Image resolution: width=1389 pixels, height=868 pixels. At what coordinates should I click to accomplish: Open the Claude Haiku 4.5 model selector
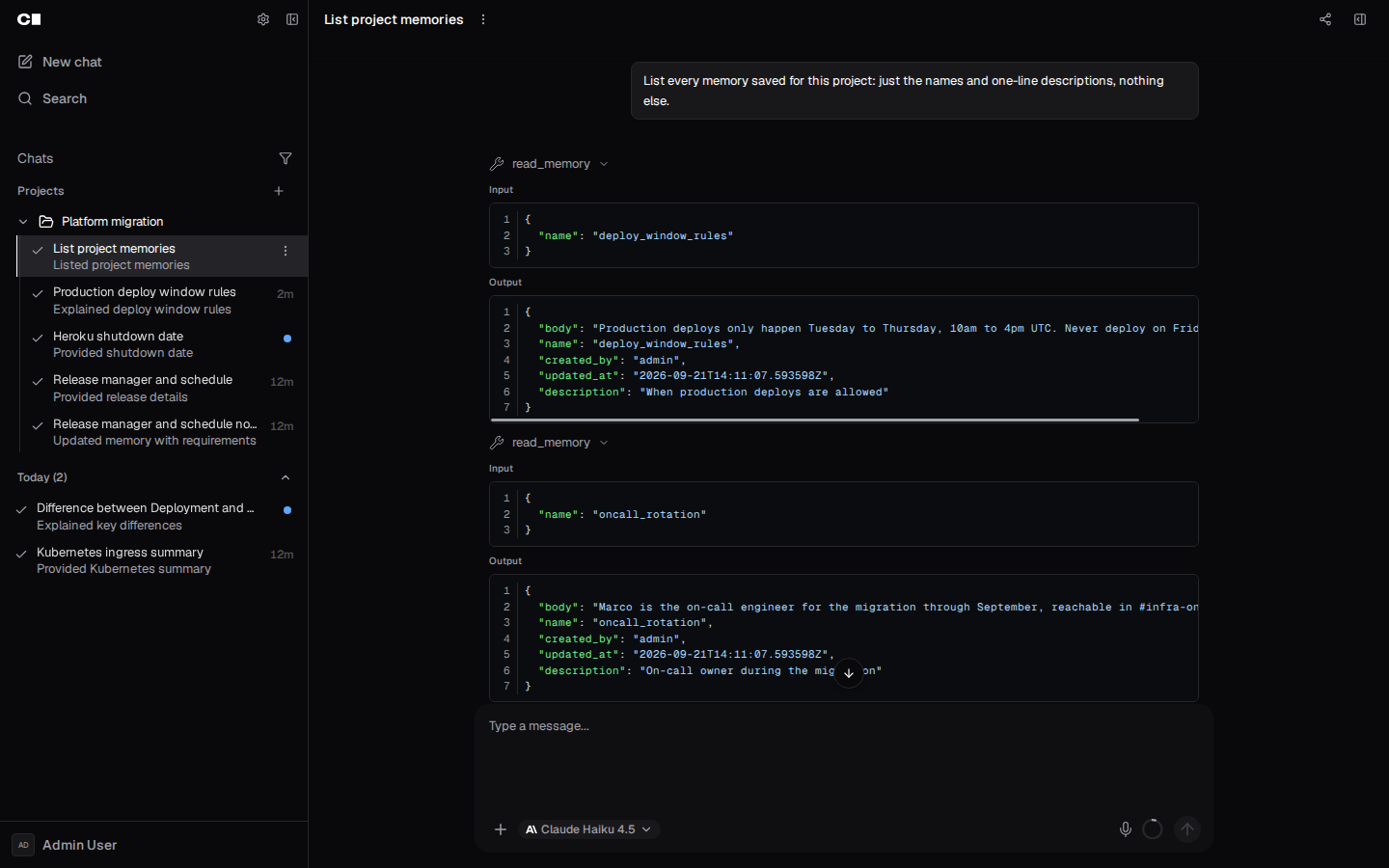[x=588, y=829]
